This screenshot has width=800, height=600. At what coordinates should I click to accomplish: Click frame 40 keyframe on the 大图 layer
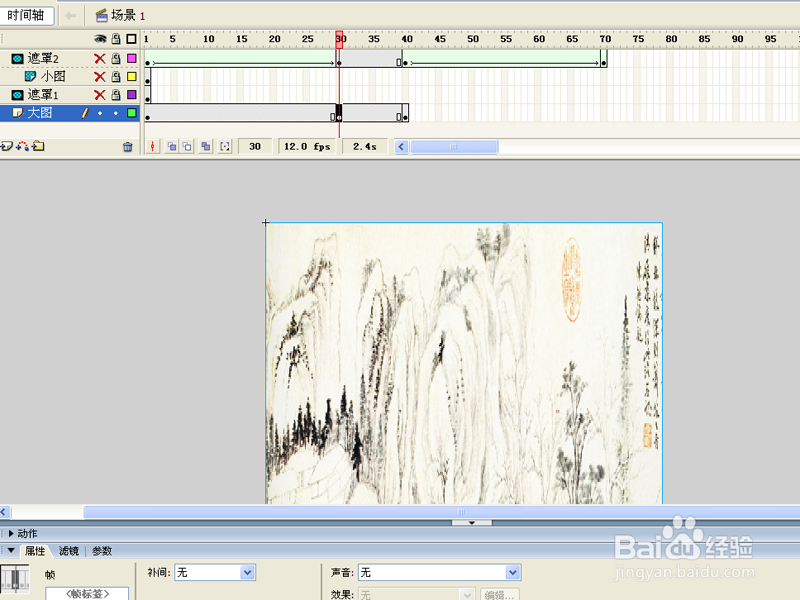(406, 113)
